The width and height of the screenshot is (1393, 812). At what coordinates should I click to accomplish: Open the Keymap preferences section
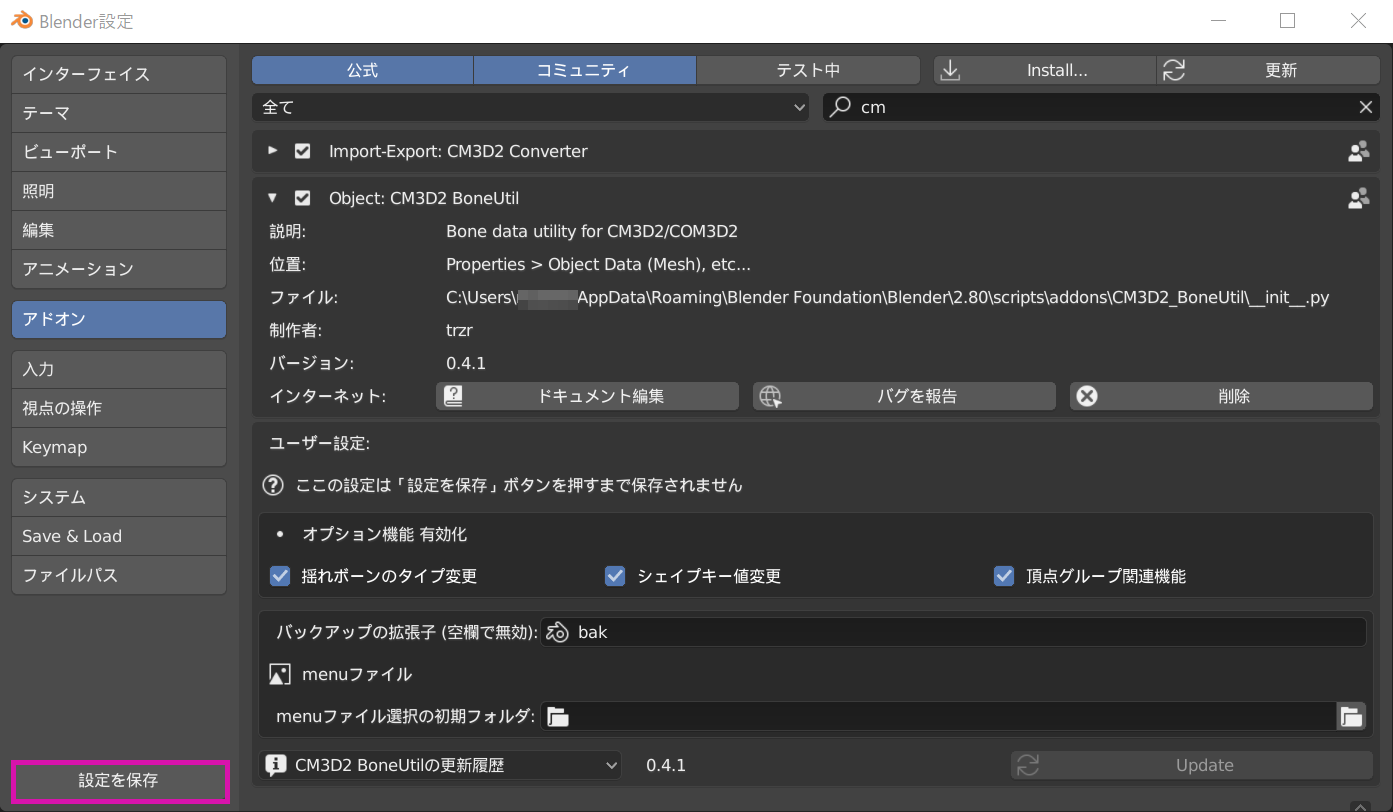[x=119, y=447]
